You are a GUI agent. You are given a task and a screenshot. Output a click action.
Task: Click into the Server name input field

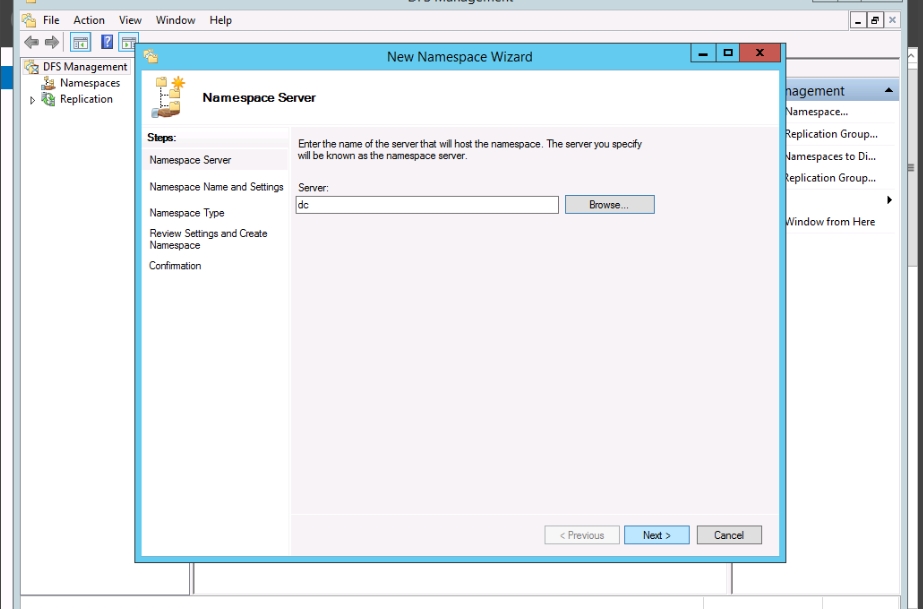coord(427,204)
